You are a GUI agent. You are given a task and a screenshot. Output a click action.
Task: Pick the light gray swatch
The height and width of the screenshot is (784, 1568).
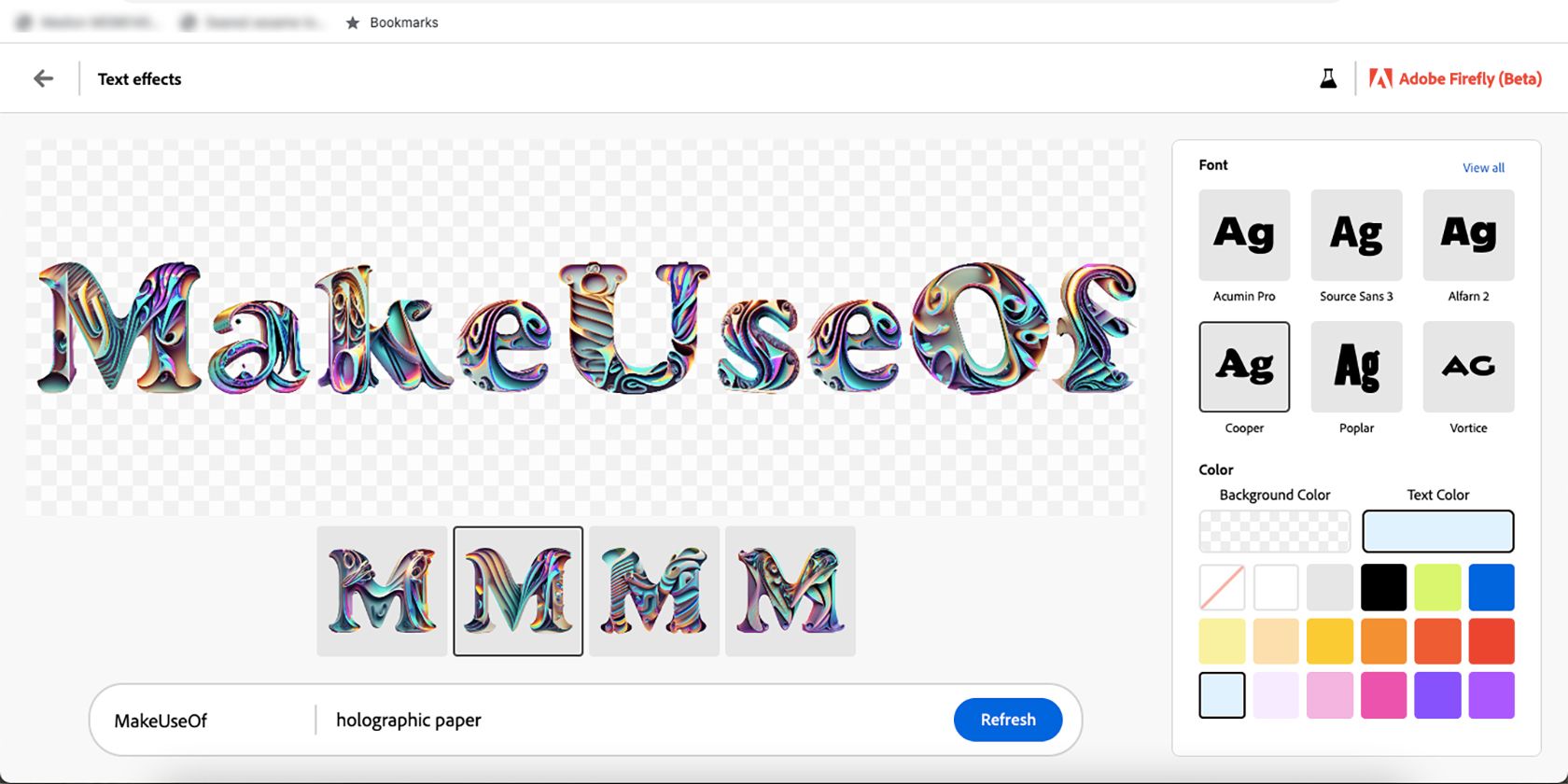click(x=1330, y=587)
